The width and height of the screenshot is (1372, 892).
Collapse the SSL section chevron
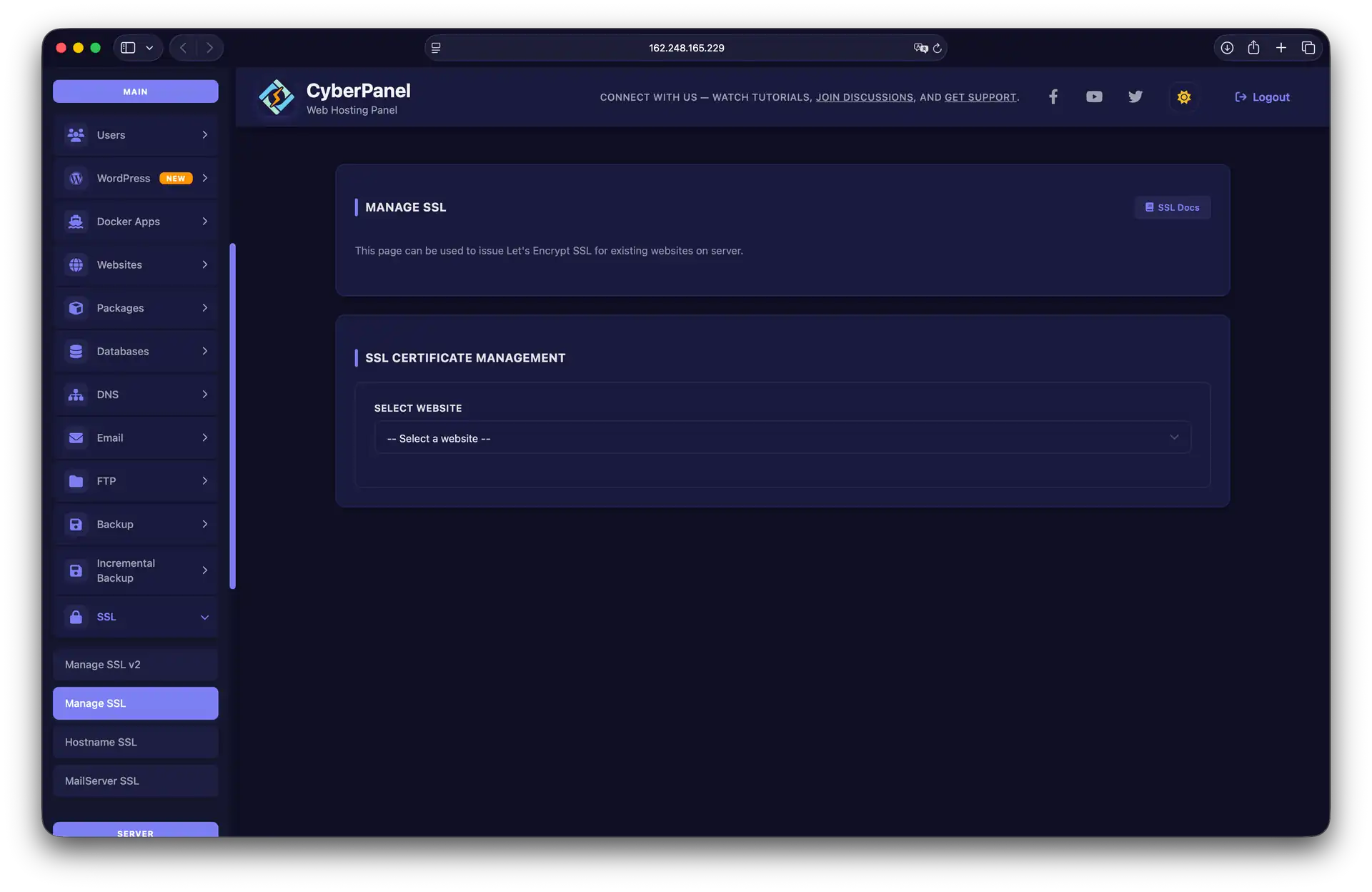point(205,617)
